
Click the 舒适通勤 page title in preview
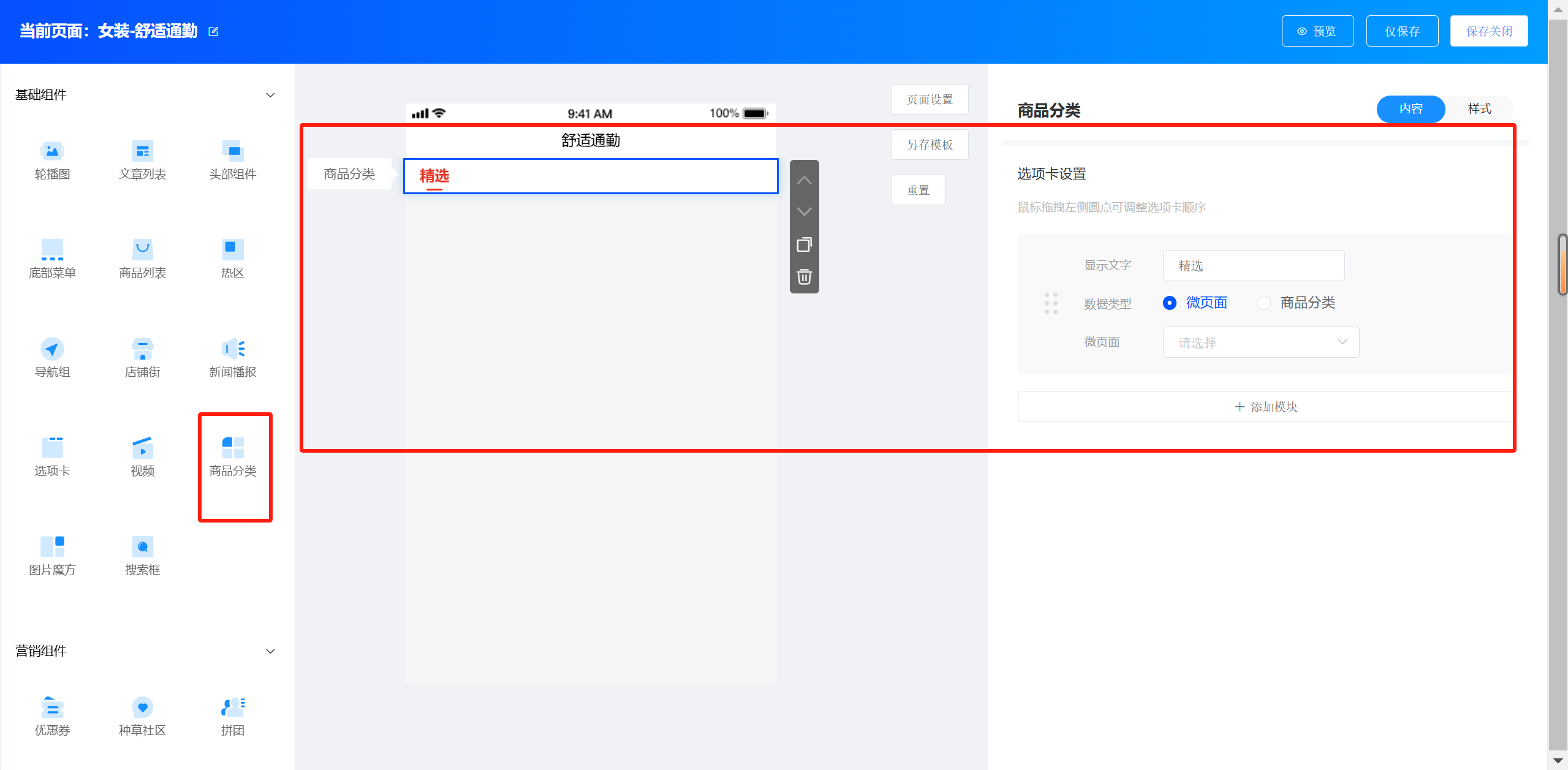click(591, 140)
